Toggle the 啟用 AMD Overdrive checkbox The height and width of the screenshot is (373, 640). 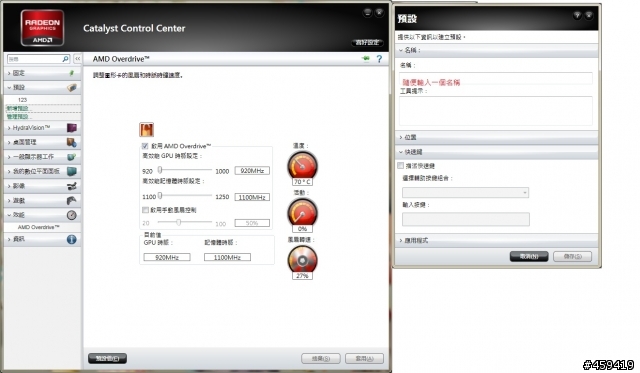tap(145, 146)
